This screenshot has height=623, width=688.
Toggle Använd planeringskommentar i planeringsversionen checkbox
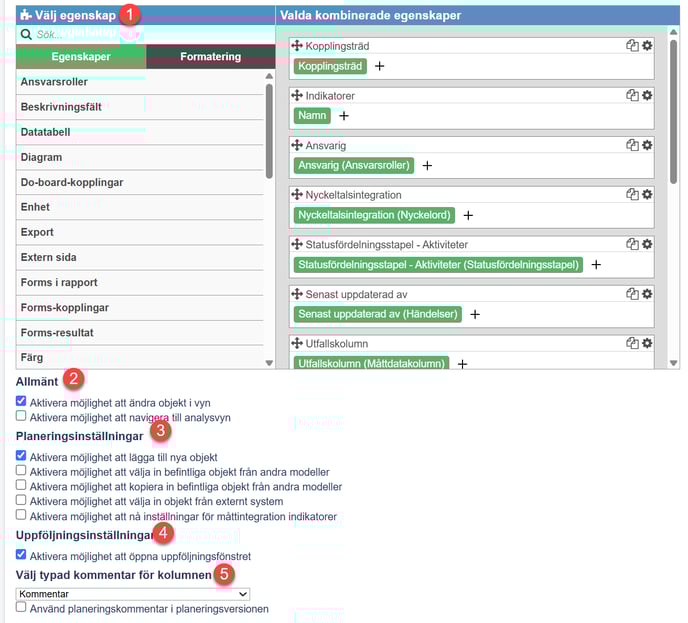click(x=22, y=608)
